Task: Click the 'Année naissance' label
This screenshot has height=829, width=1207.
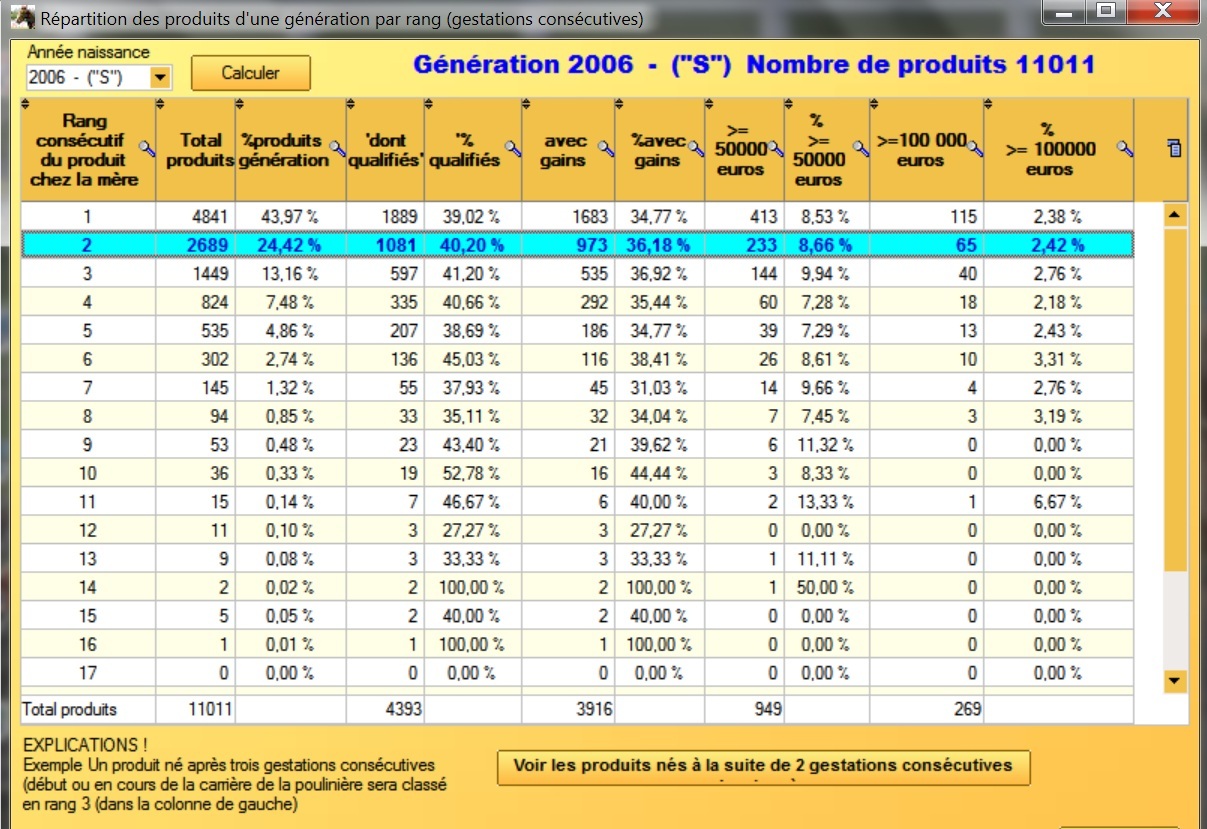Action: [88, 52]
